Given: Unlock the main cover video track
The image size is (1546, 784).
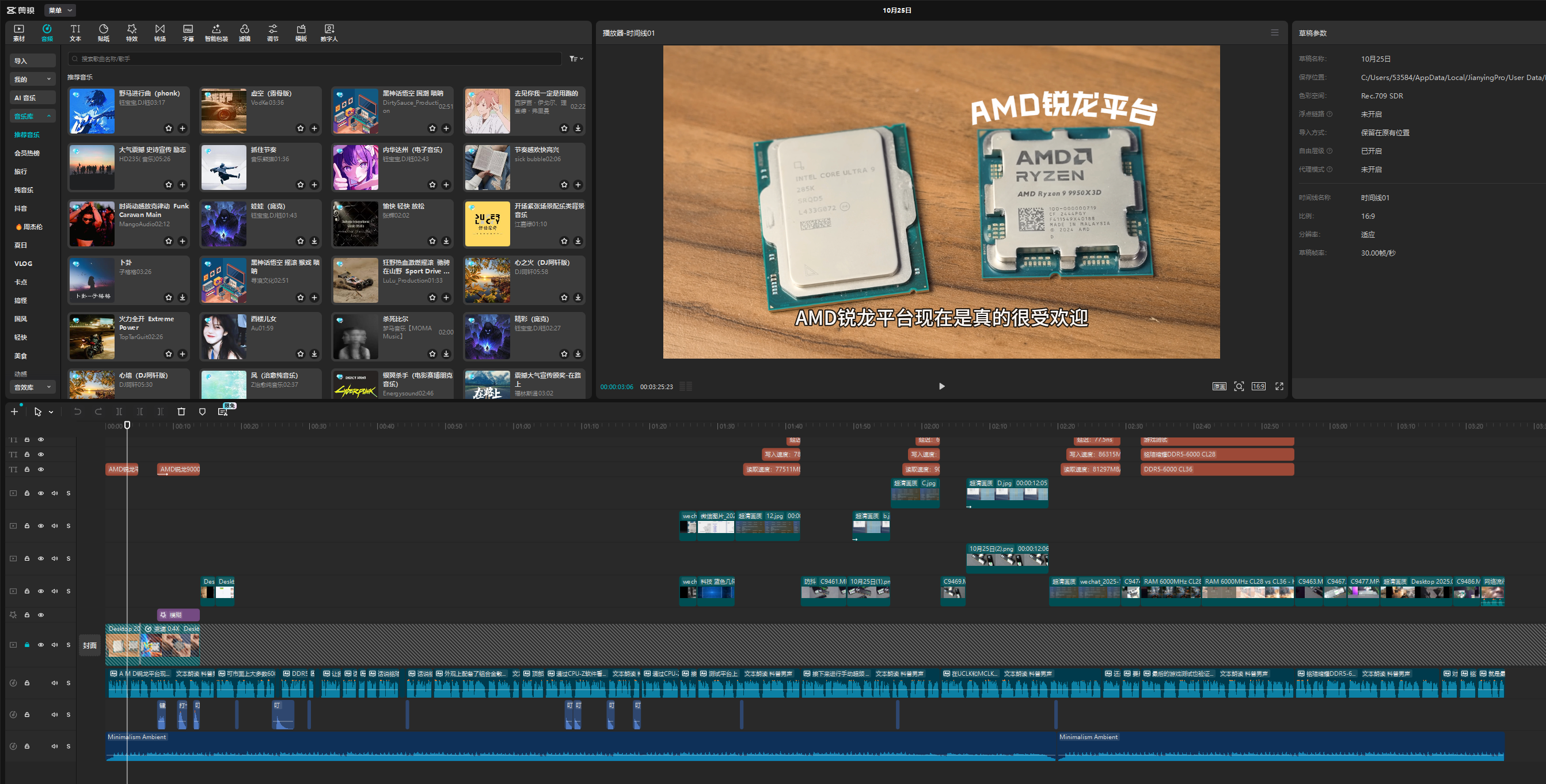Looking at the screenshot, I should coord(27,645).
